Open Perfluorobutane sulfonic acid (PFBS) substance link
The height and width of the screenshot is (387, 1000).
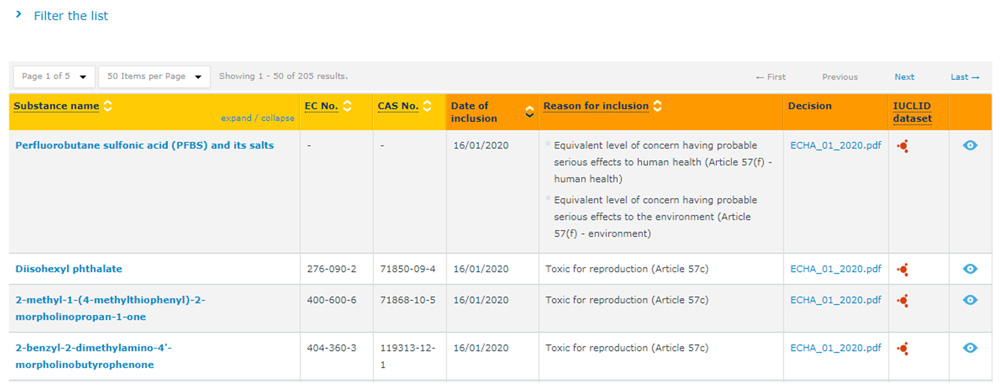(145, 145)
